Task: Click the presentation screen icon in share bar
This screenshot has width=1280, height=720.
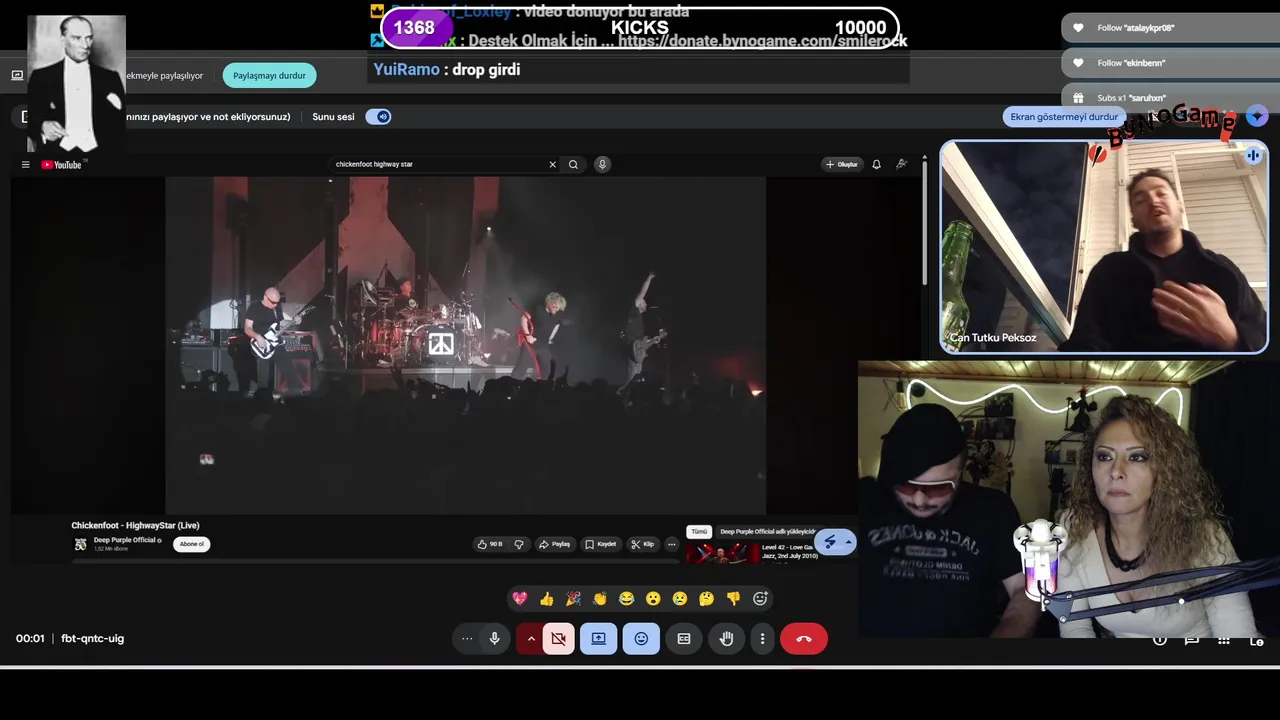Action: 17,75
